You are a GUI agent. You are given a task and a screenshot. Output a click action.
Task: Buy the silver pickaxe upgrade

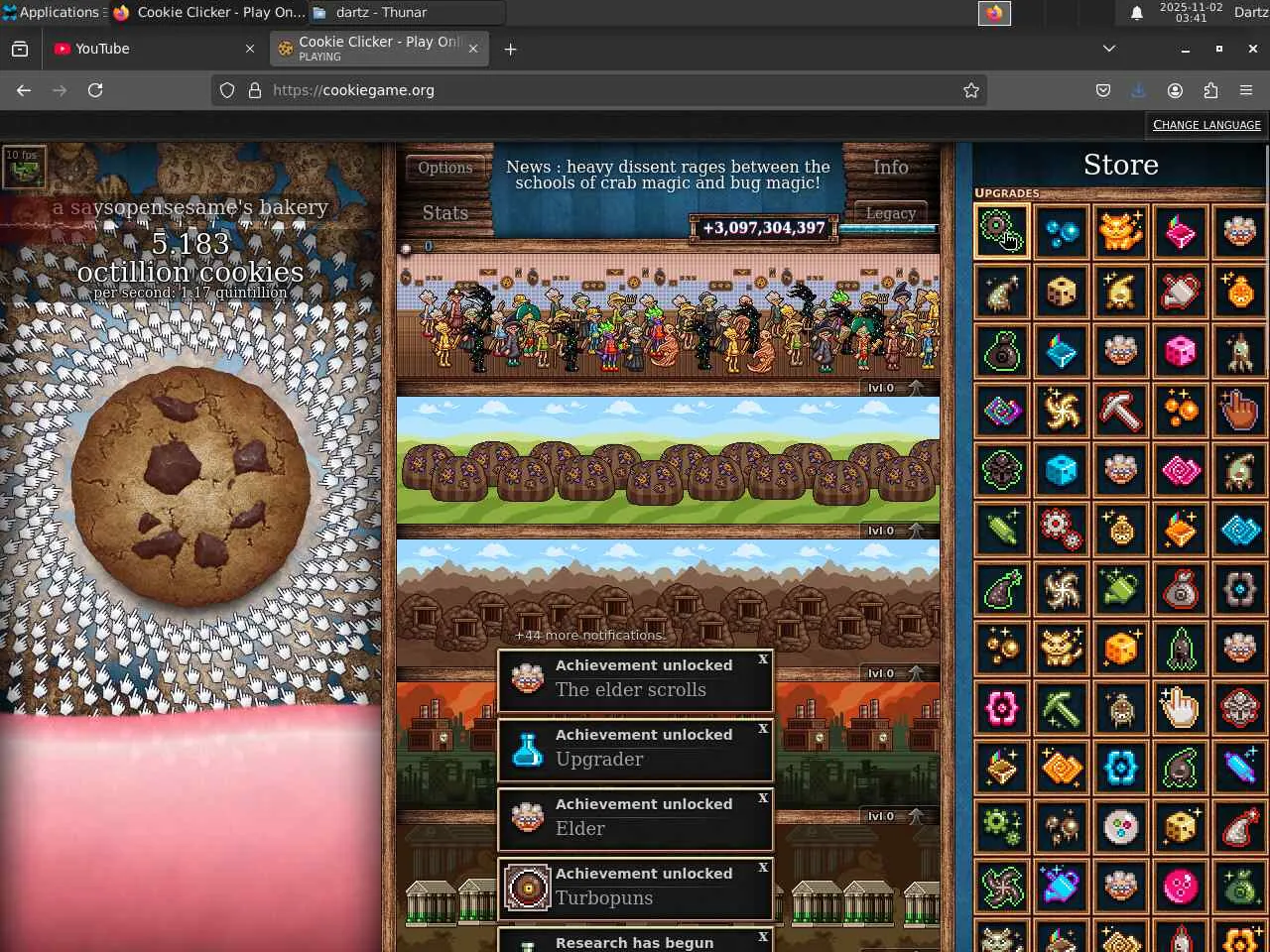[x=1121, y=411]
